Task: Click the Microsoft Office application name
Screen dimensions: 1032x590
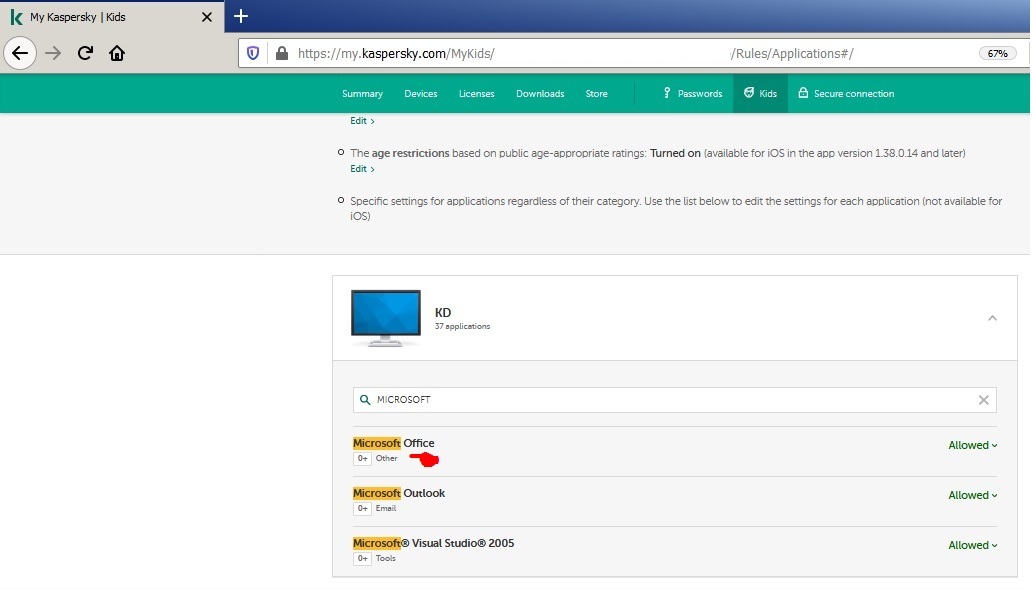Action: [x=394, y=443]
